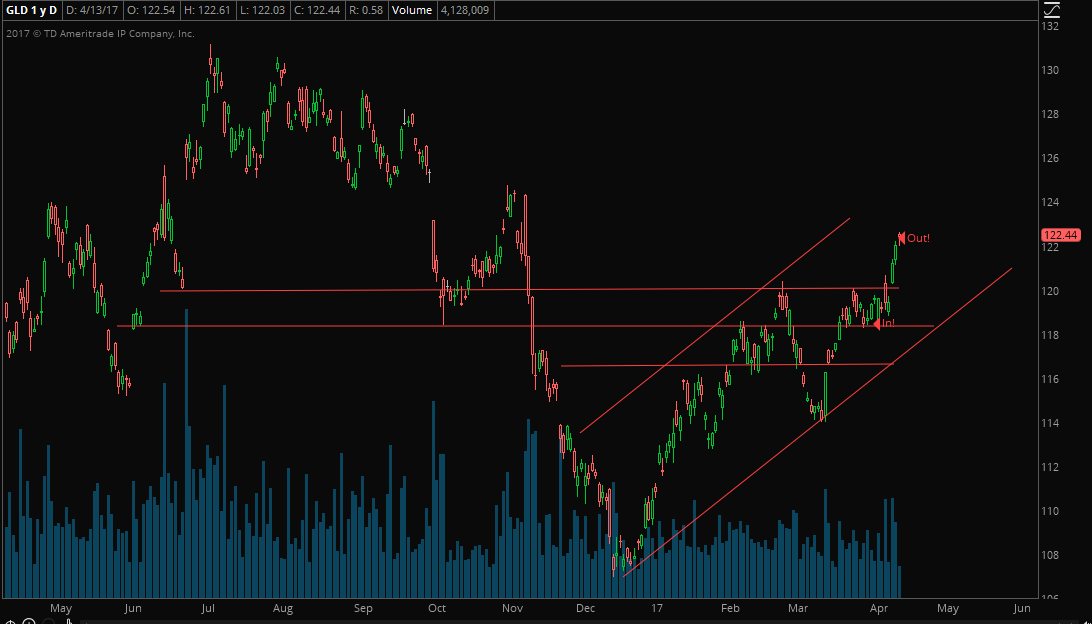Viewport: 1092px width, 624px height.
Task: Click the Sep label on time axis
Action: point(362,608)
